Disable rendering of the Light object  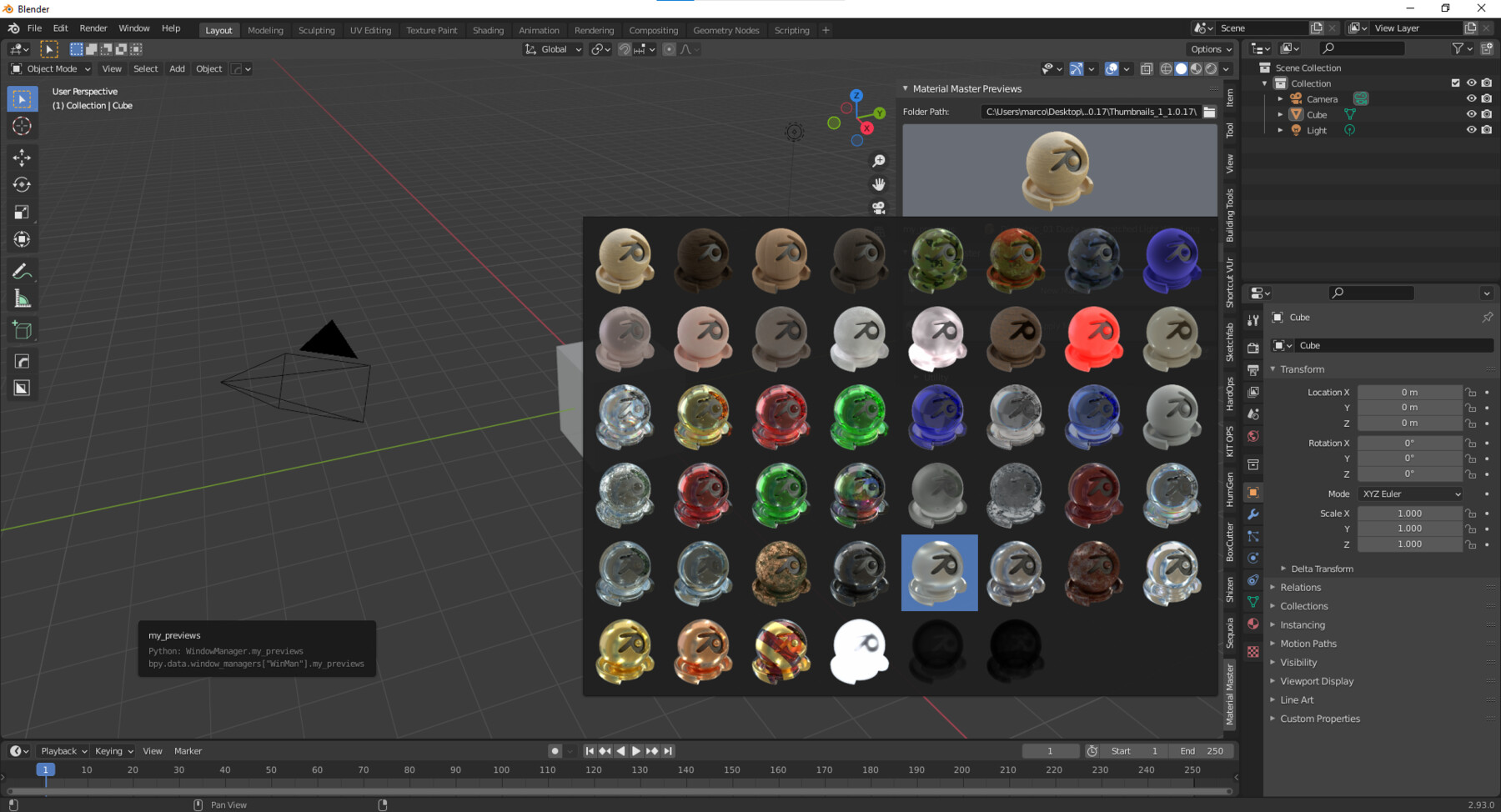tap(1487, 130)
